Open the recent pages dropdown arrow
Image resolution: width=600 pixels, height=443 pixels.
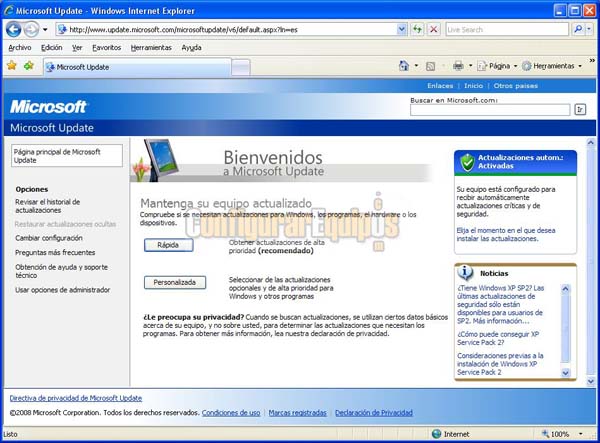pos(45,29)
